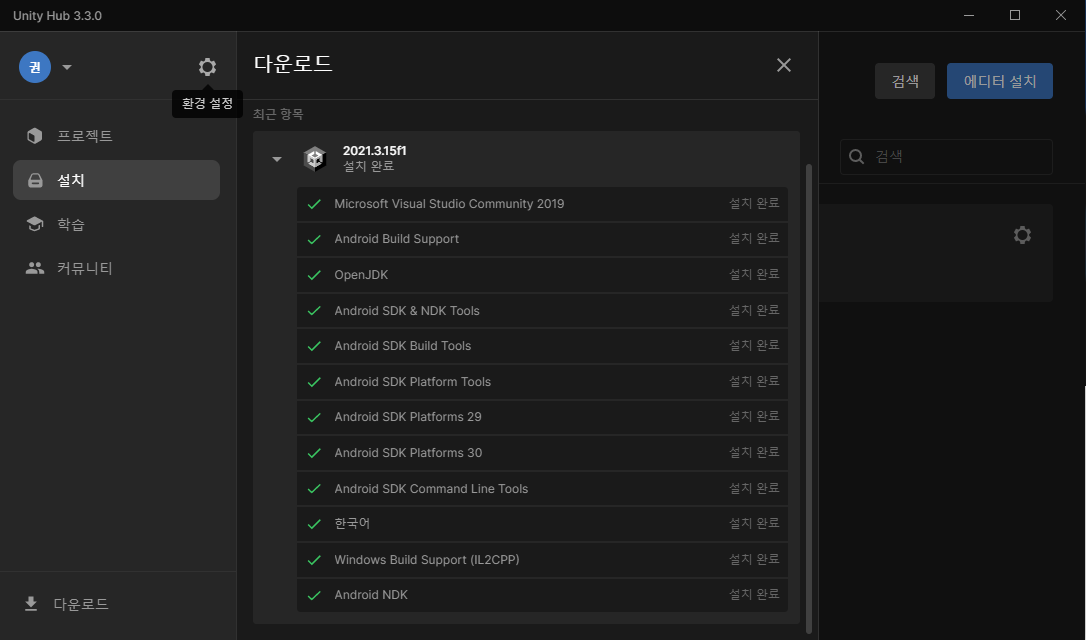The height and width of the screenshot is (640, 1086).
Task: Click the lock-shaped icon beside 설치
Action: click(35, 180)
